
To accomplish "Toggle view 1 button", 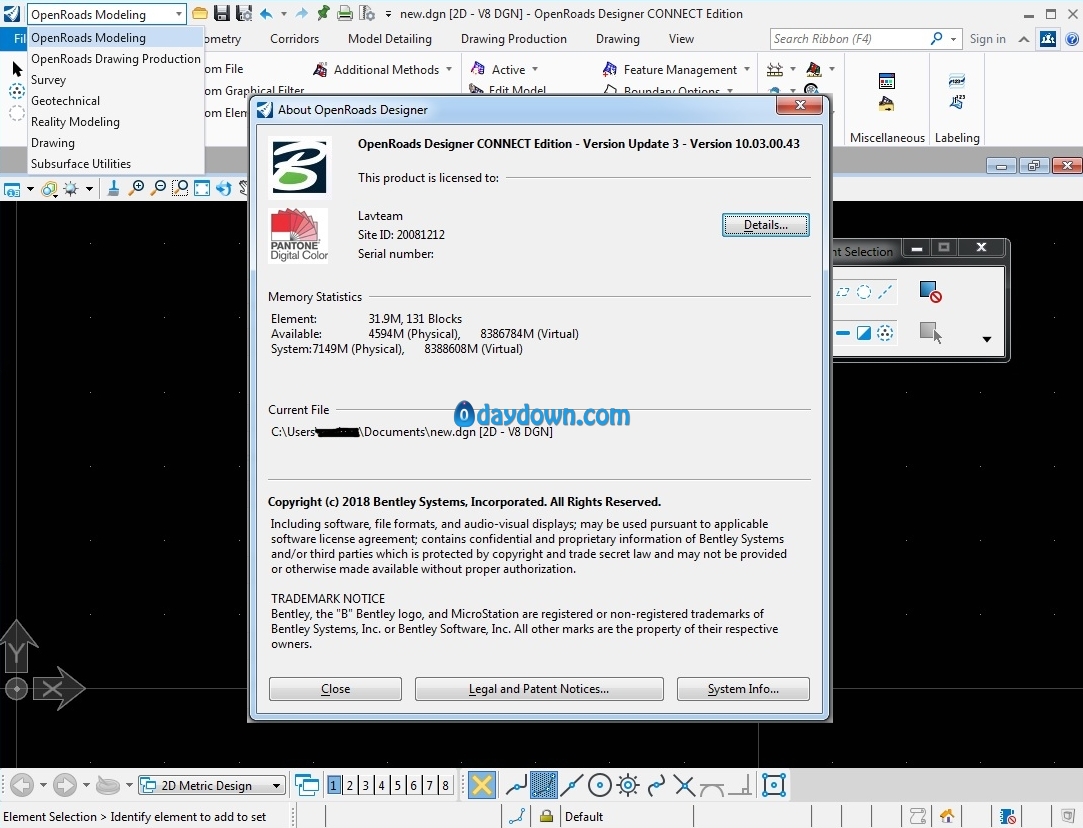I will [334, 785].
